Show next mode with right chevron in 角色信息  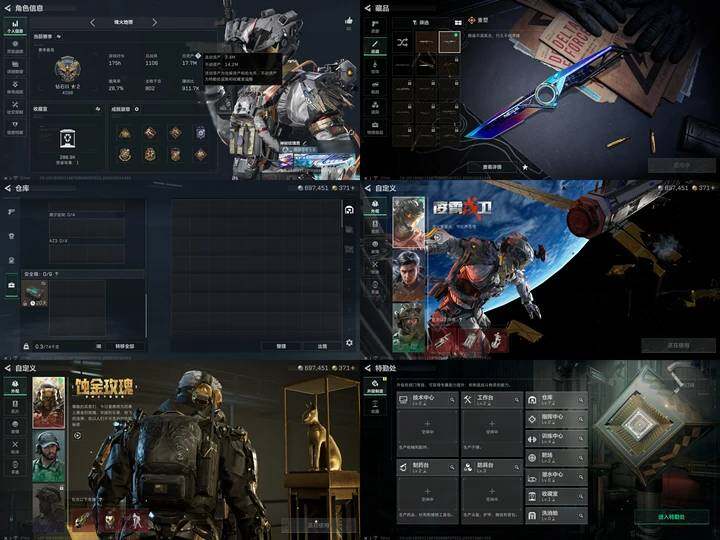pyautogui.click(x=154, y=22)
